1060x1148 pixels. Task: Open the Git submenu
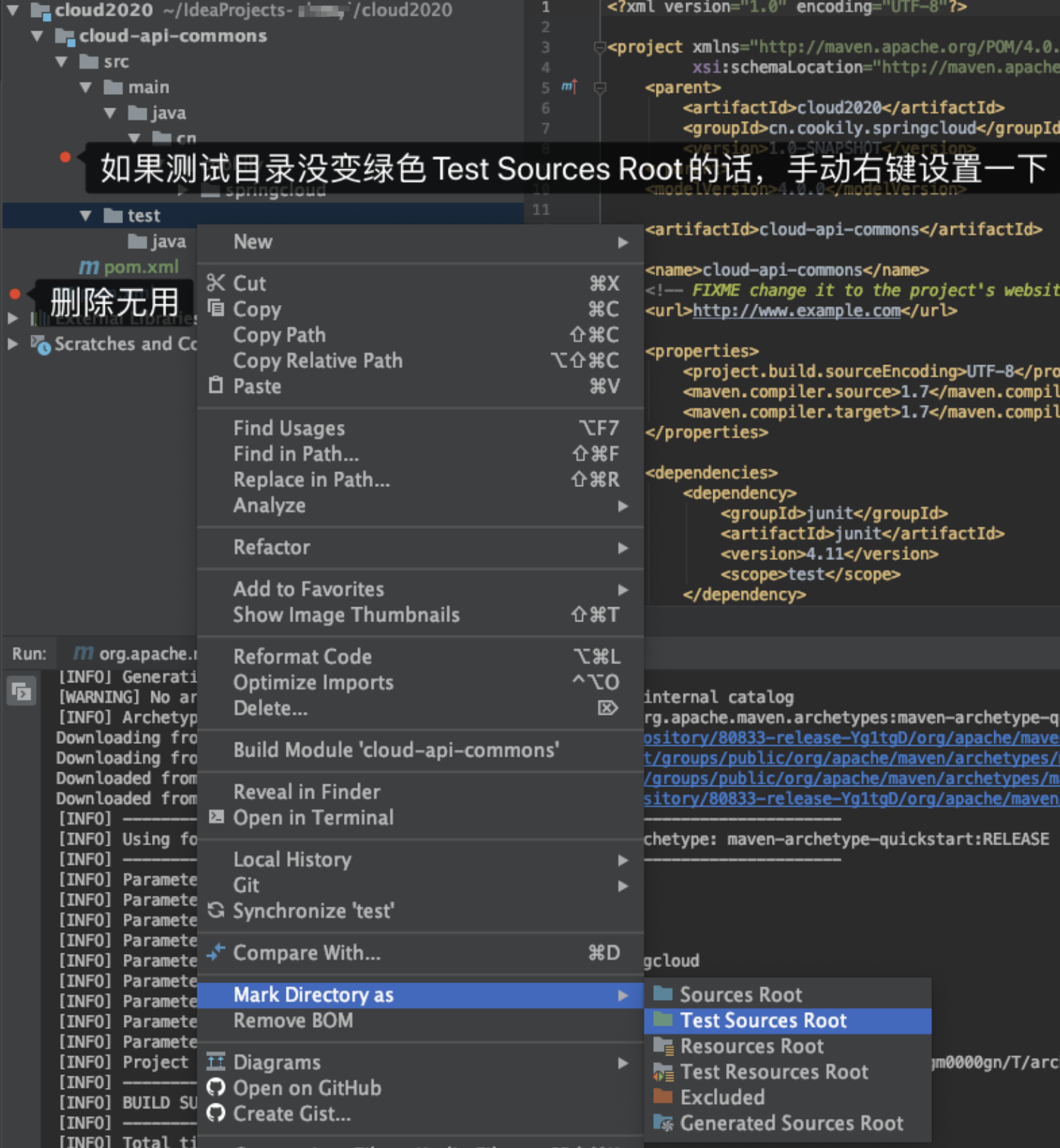420,885
